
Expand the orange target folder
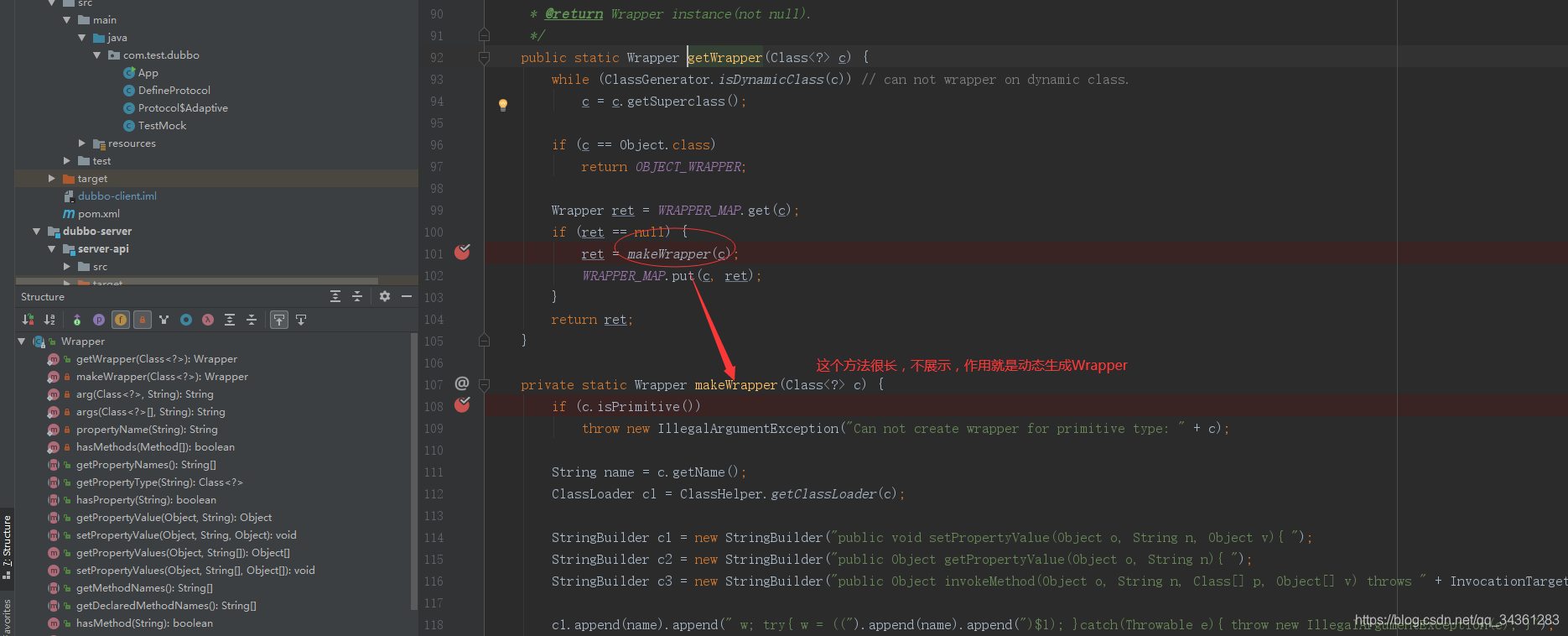pyautogui.click(x=52, y=178)
